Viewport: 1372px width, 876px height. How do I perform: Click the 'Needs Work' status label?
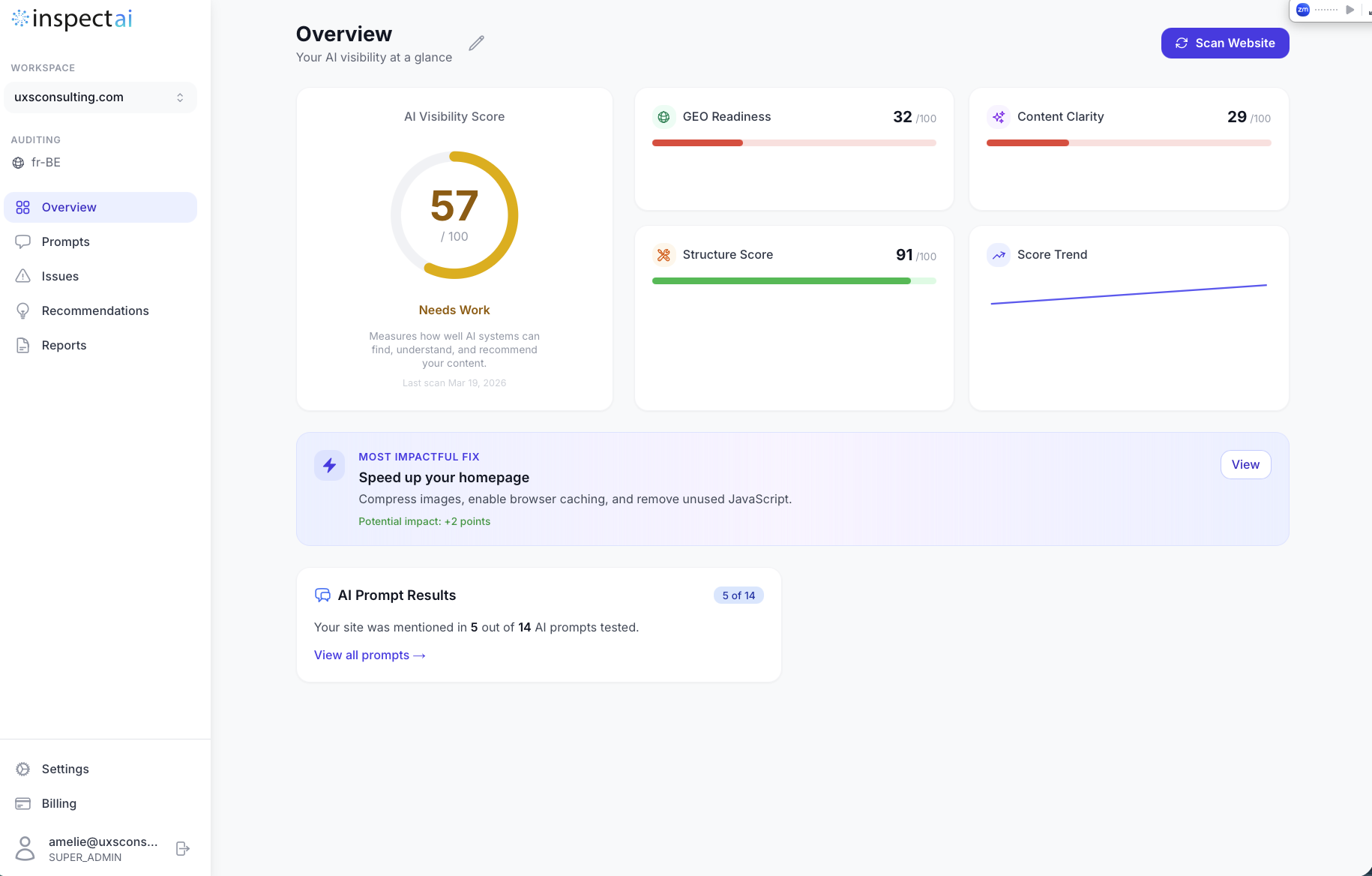[x=454, y=310]
